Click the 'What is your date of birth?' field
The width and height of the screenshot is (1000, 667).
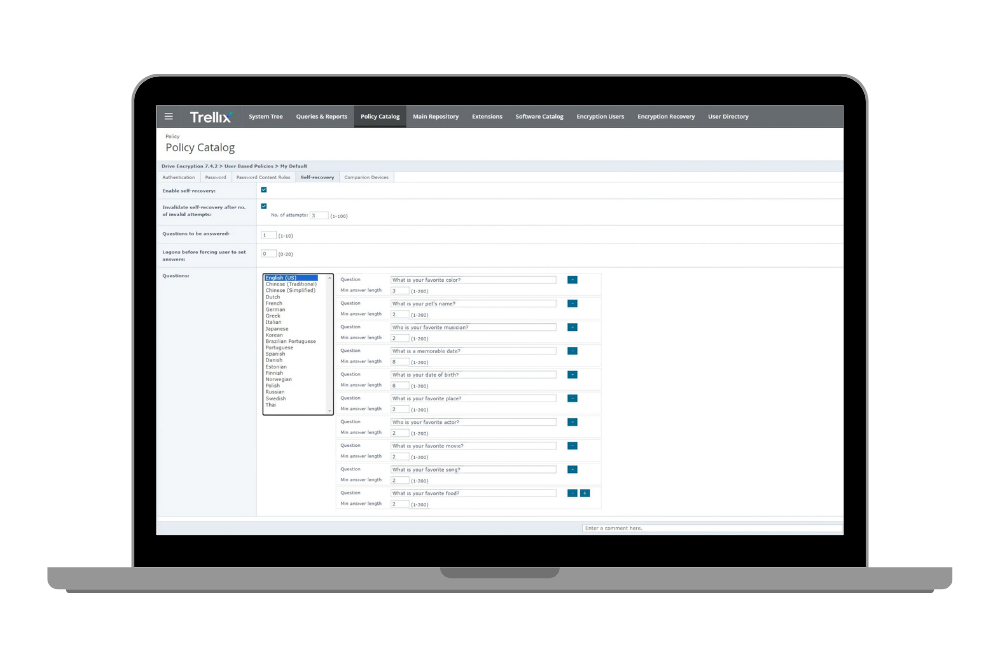[473, 375]
